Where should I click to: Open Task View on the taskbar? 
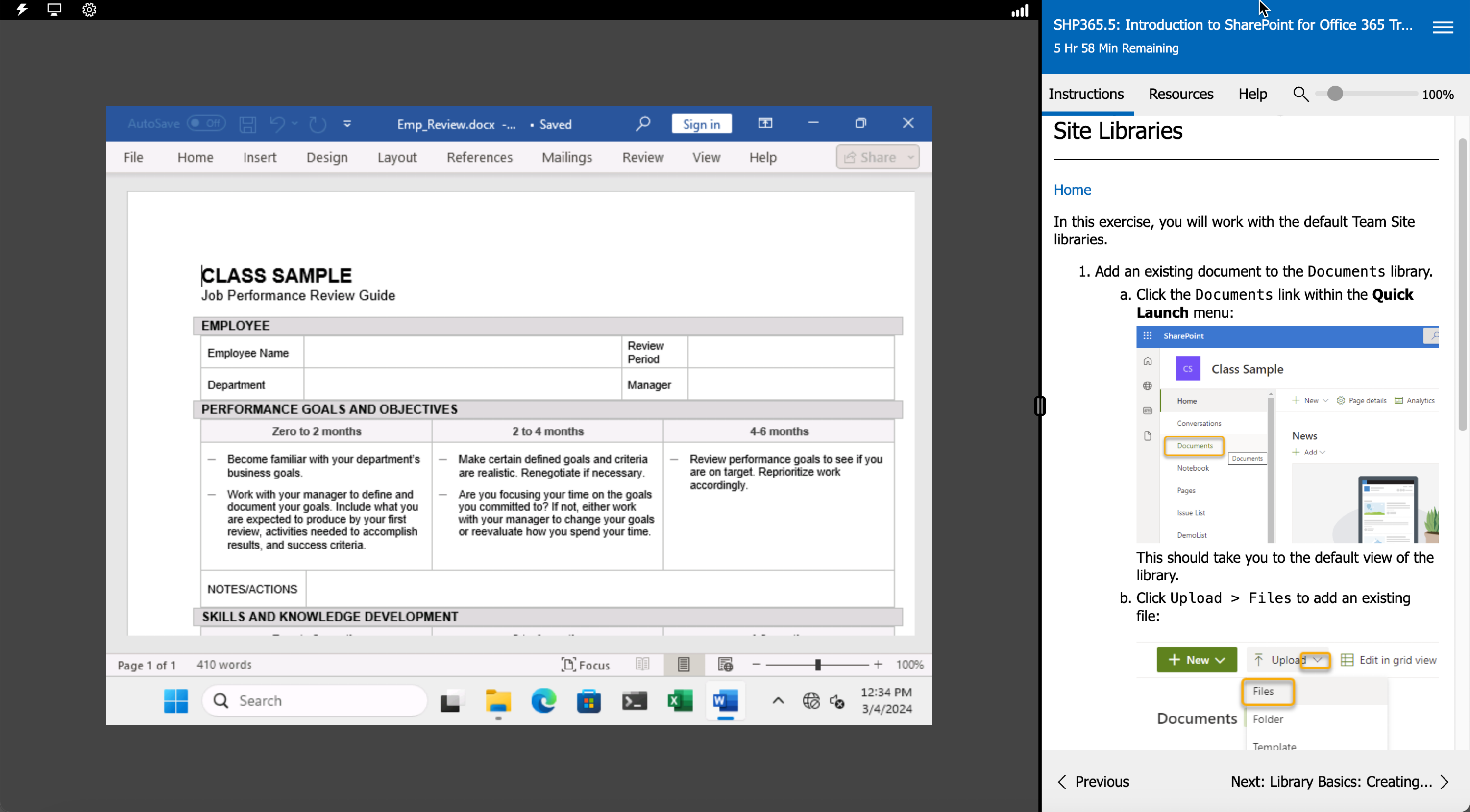click(x=452, y=701)
